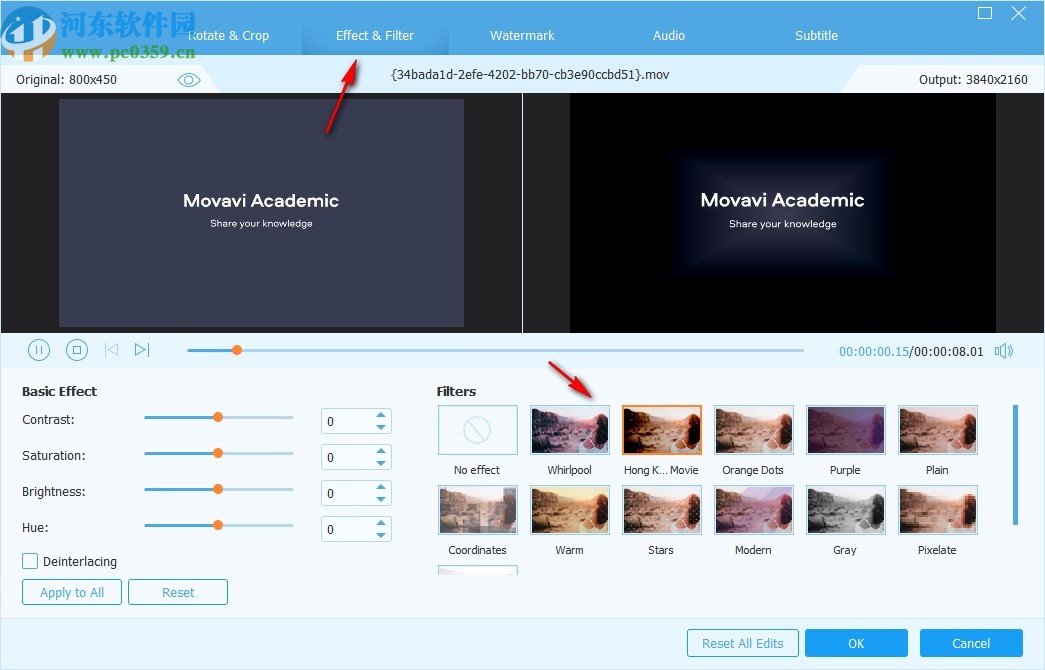Click the Apply to All button
1045x670 pixels.
(x=72, y=592)
